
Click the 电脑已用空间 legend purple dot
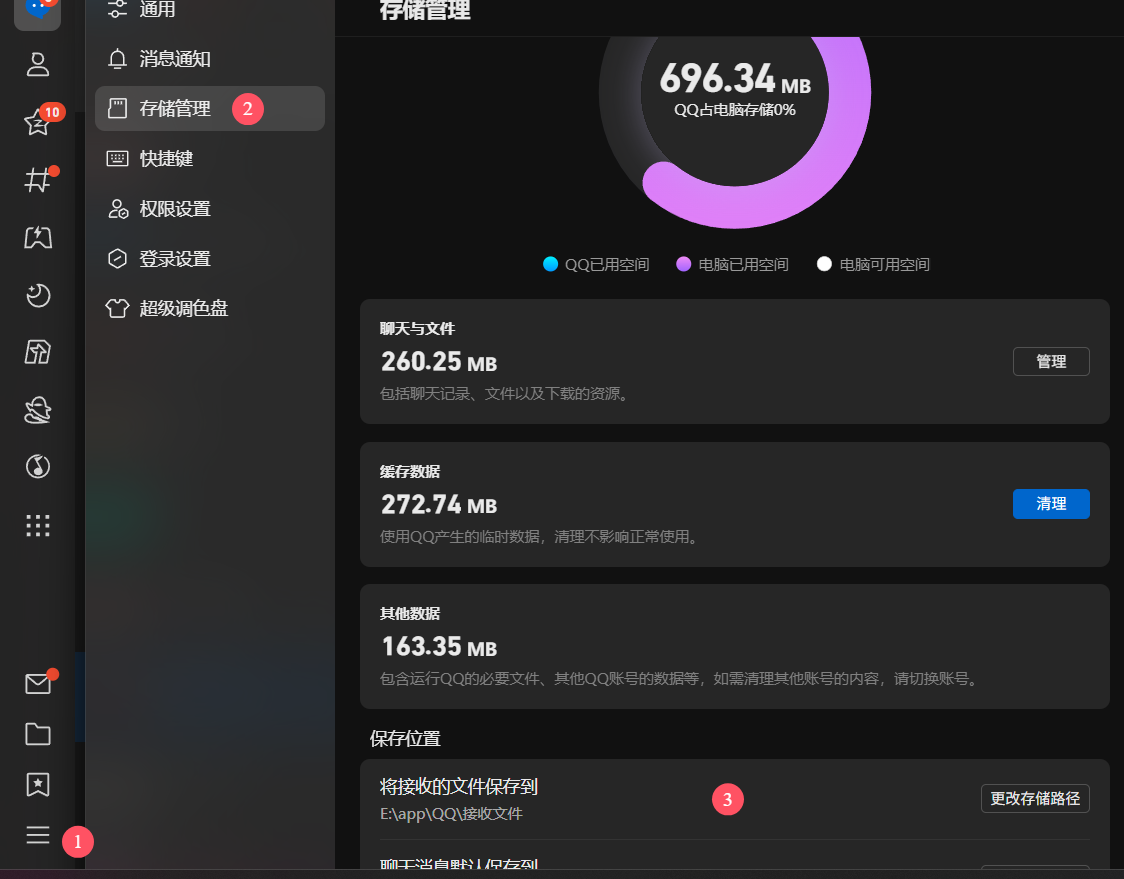coord(684,264)
